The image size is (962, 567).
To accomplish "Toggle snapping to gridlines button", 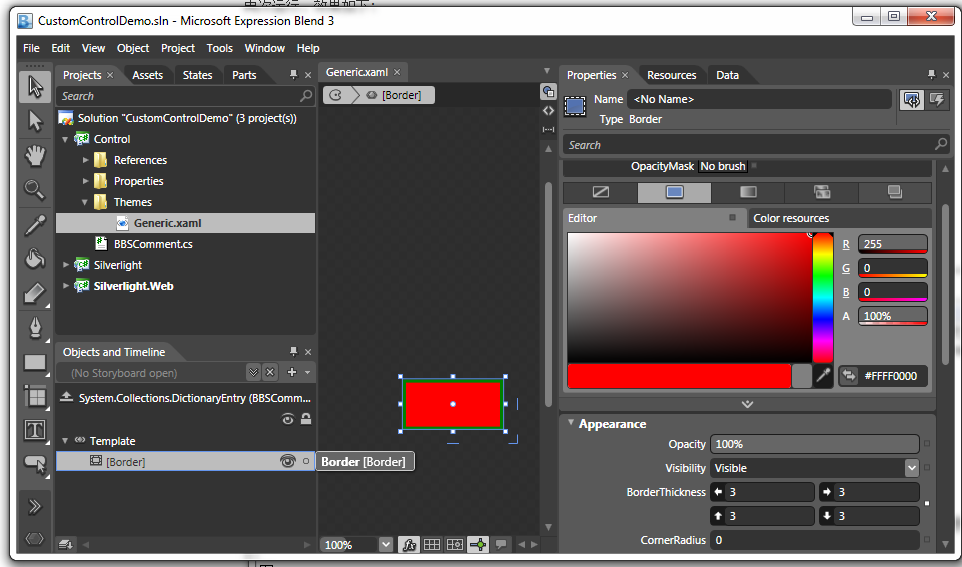I will pyautogui.click(x=455, y=544).
